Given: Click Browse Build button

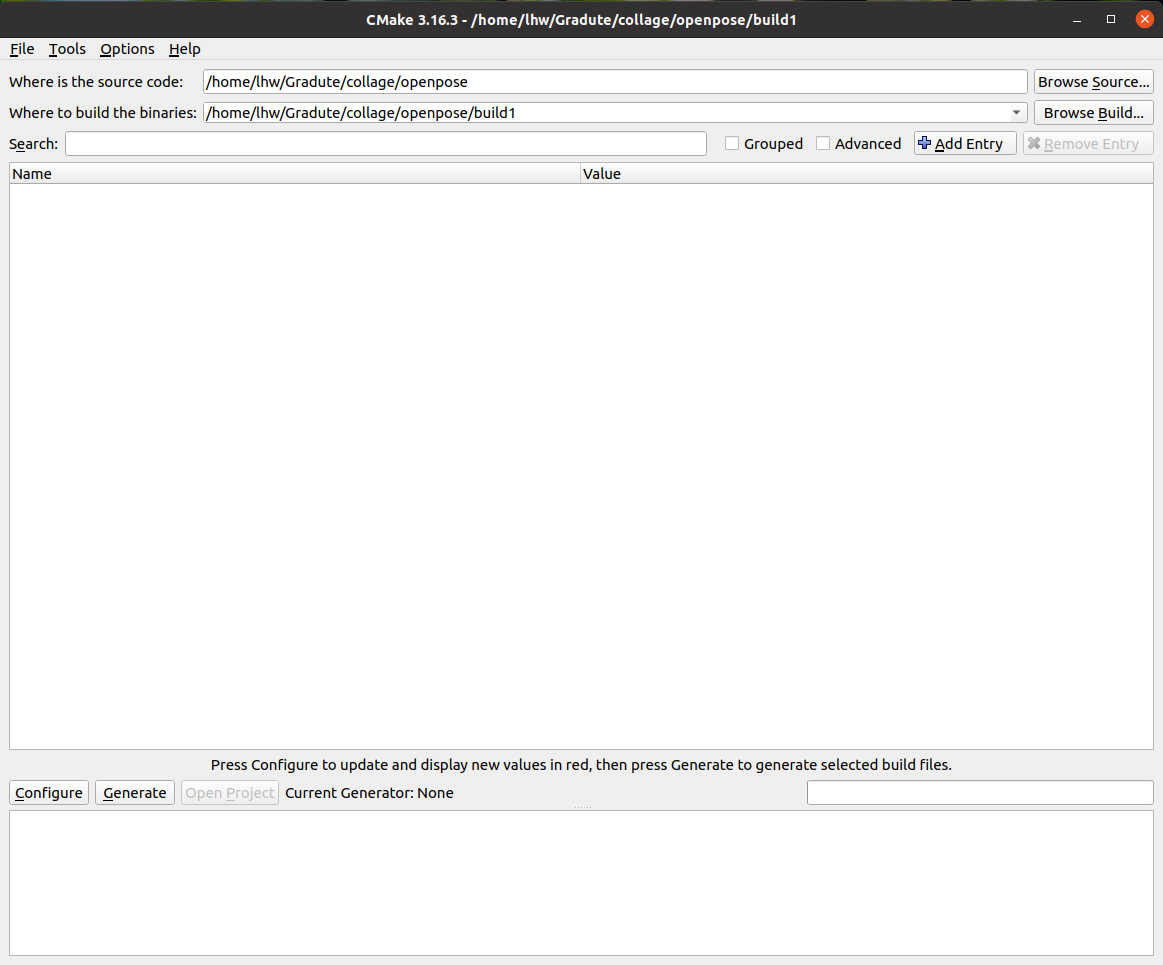Looking at the screenshot, I should point(1093,113).
